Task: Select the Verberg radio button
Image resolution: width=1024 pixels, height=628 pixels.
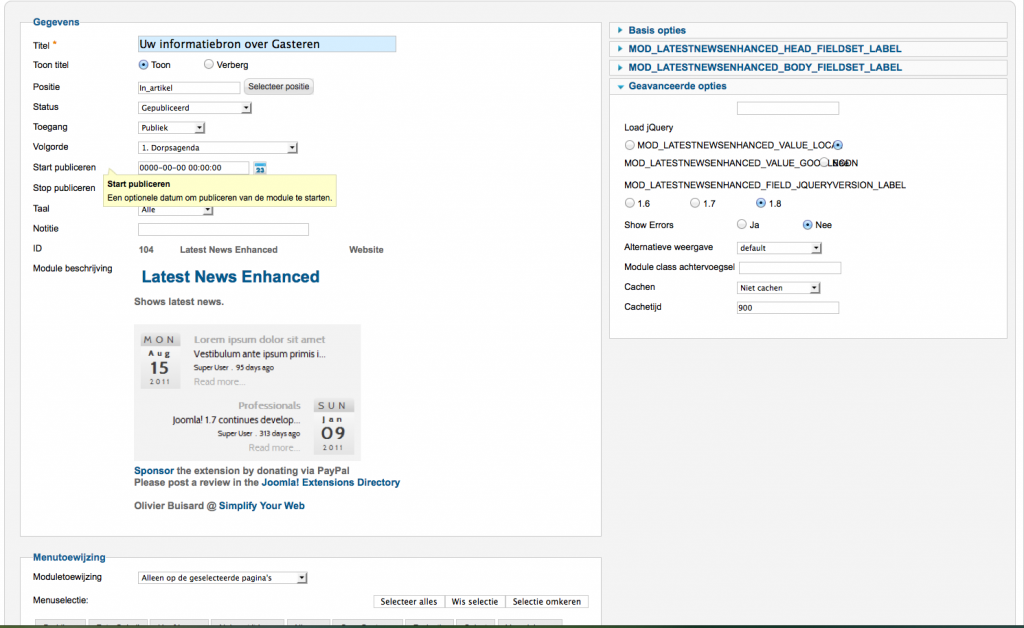Action: 209,65
